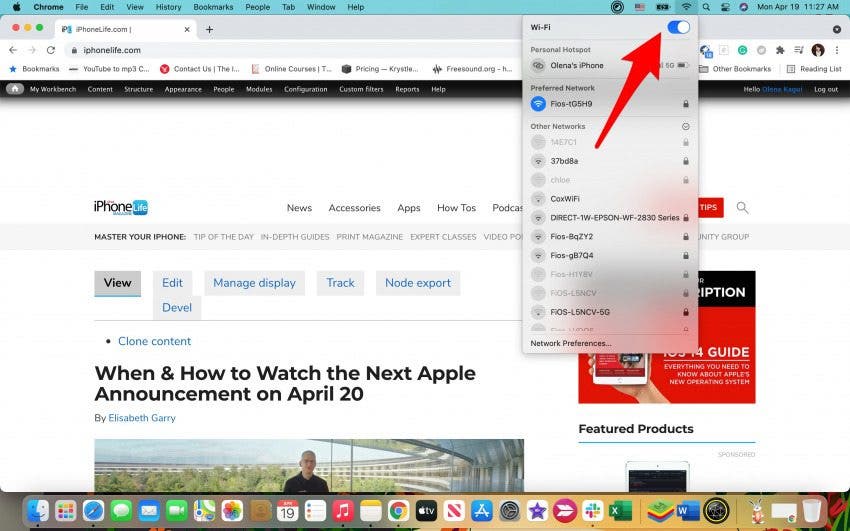
Task: Switch to the Edit tab
Action: point(172,283)
